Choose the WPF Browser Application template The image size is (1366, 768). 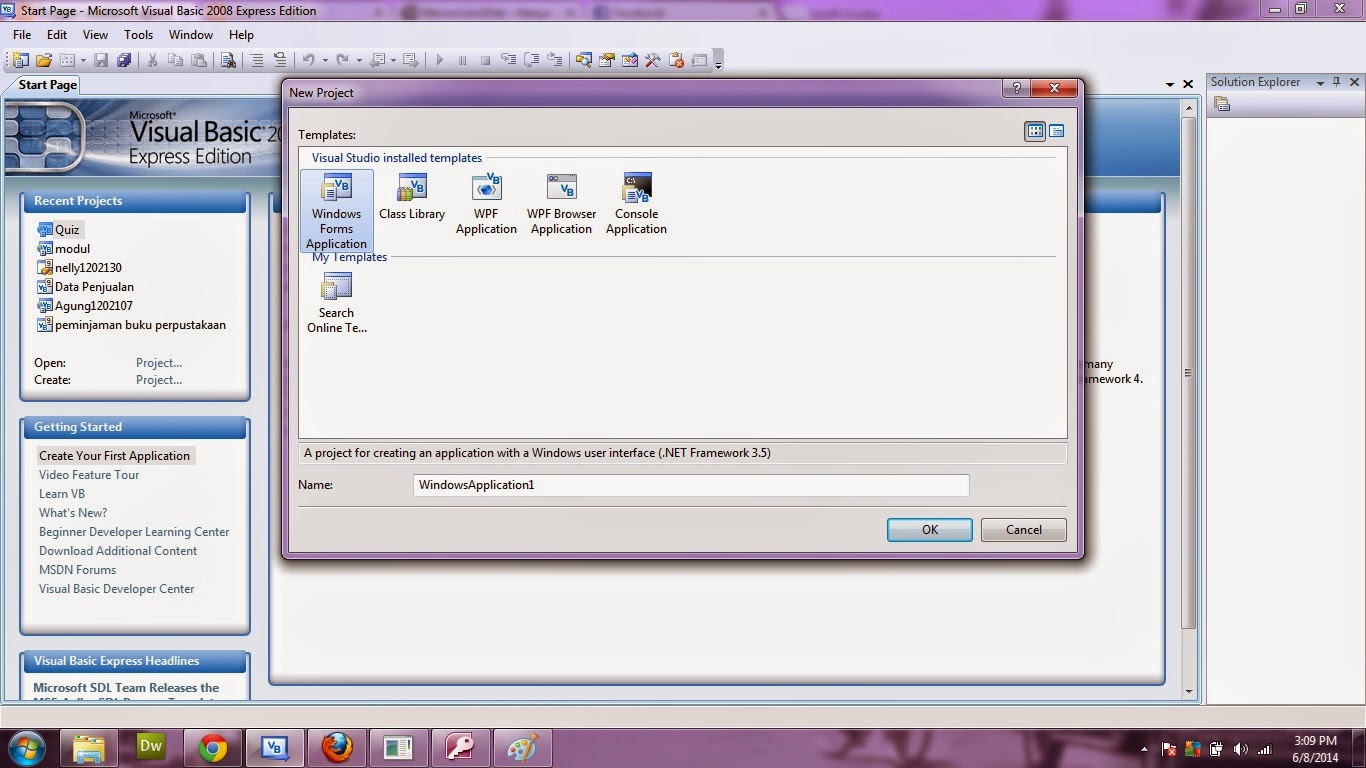[x=561, y=205]
